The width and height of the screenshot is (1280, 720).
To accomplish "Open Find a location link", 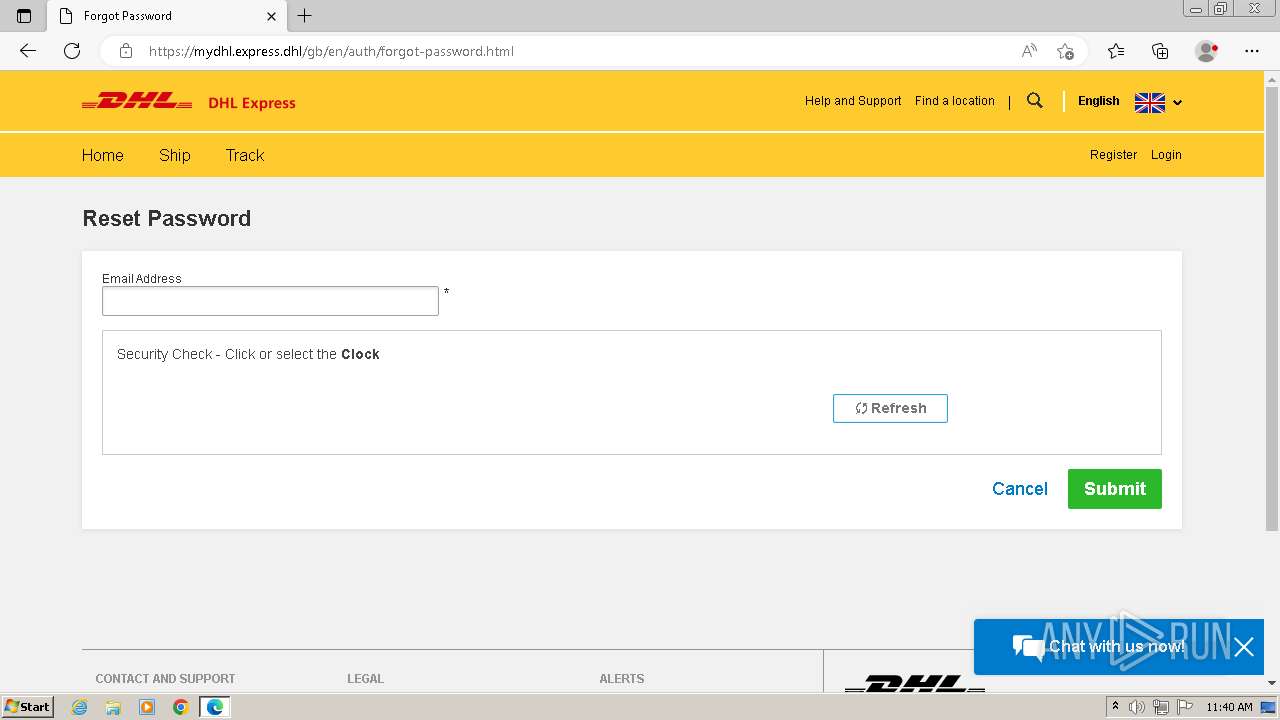I will pyautogui.click(x=955, y=101).
